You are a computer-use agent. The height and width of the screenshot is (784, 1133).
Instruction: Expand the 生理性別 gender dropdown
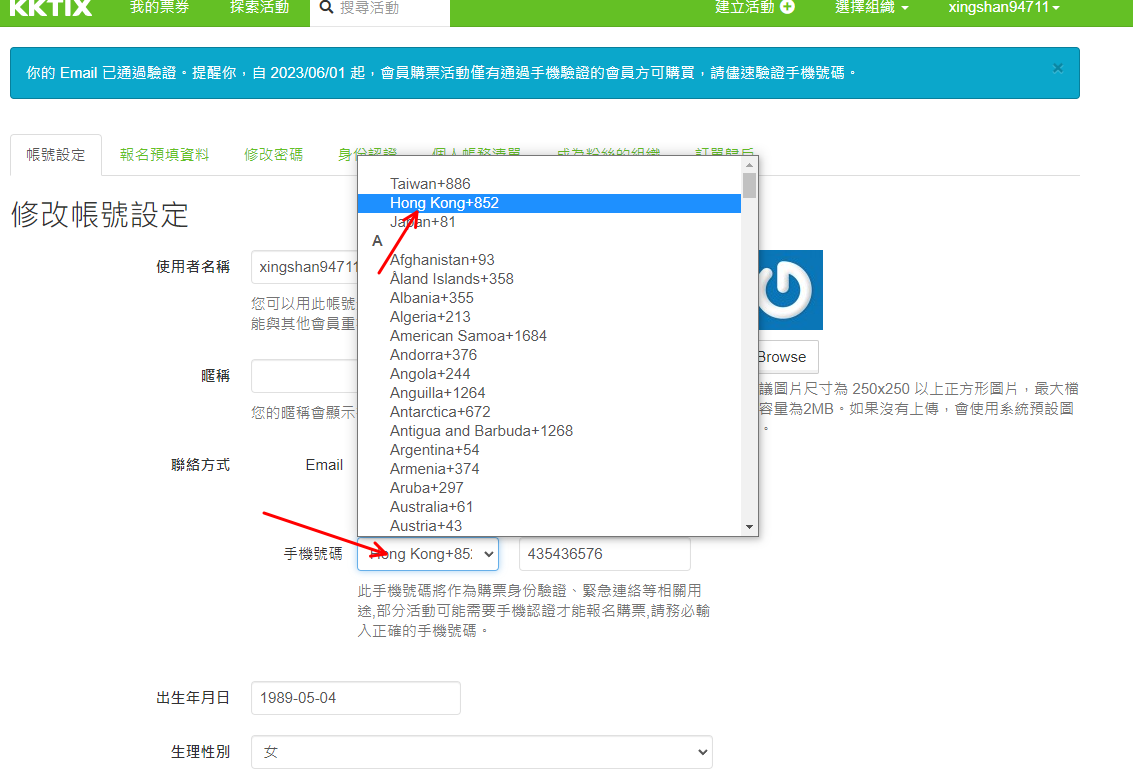(x=481, y=752)
